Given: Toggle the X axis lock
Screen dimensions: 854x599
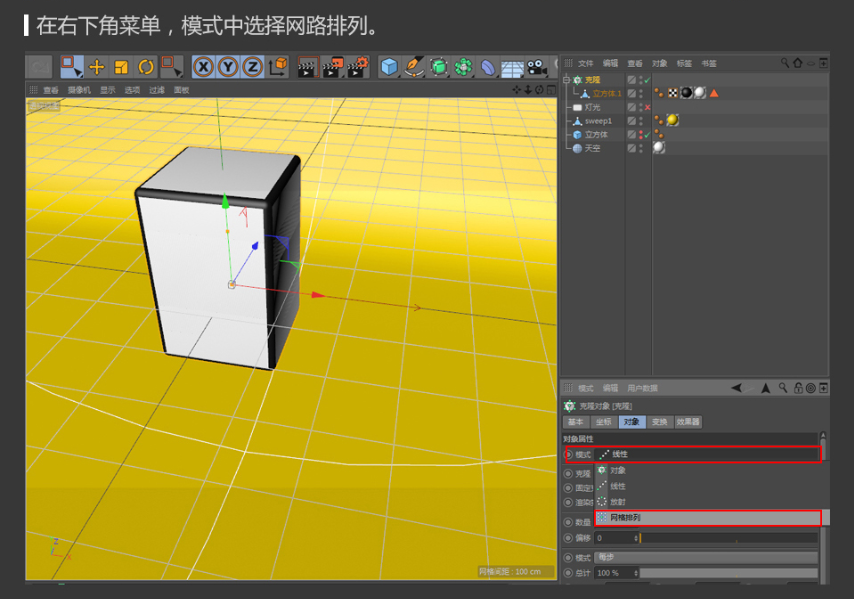Looking at the screenshot, I should (204, 67).
